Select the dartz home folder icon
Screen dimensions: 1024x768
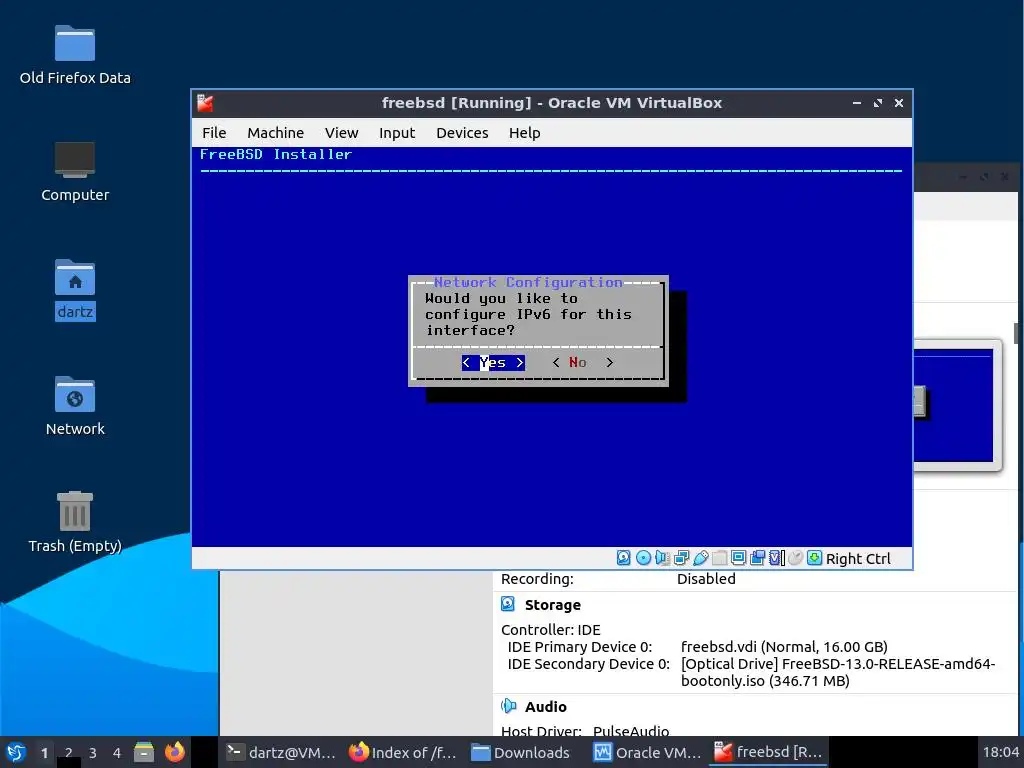(x=75, y=289)
